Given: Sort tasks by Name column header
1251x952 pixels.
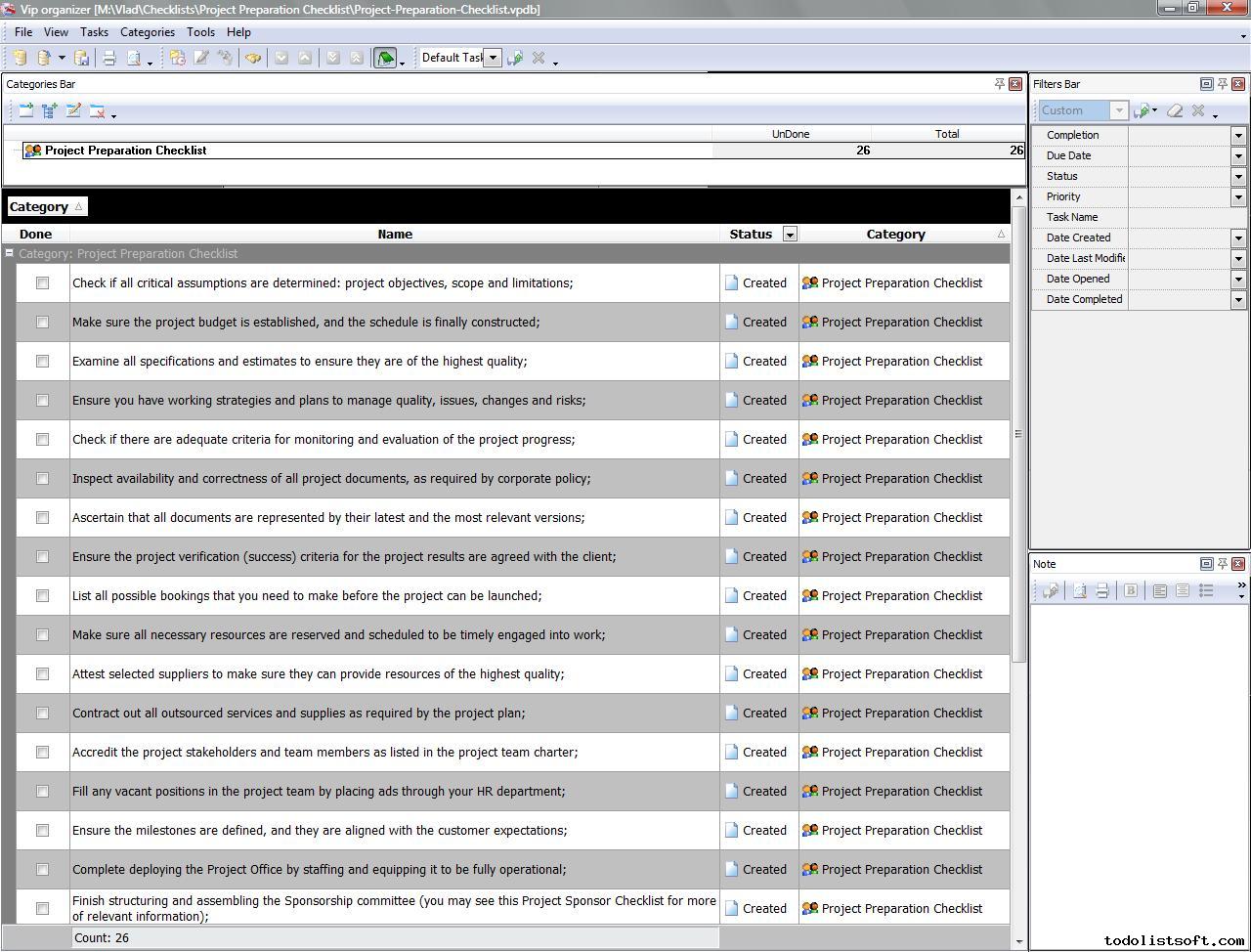Looking at the screenshot, I should click(x=395, y=235).
